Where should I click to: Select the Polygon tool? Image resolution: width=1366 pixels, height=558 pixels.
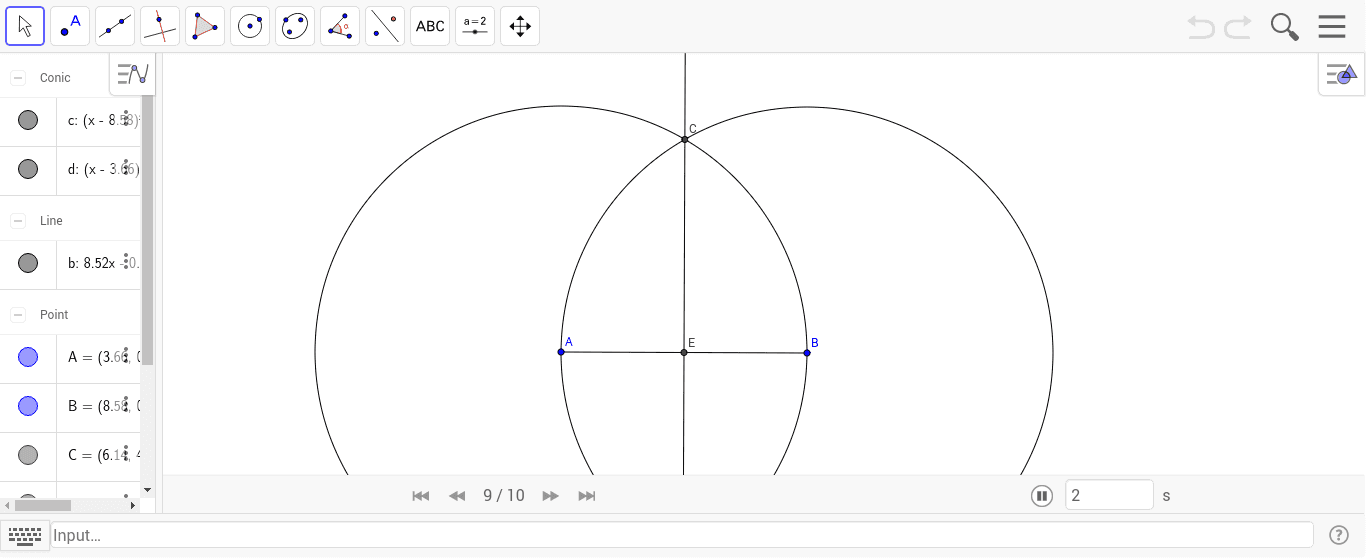205,26
